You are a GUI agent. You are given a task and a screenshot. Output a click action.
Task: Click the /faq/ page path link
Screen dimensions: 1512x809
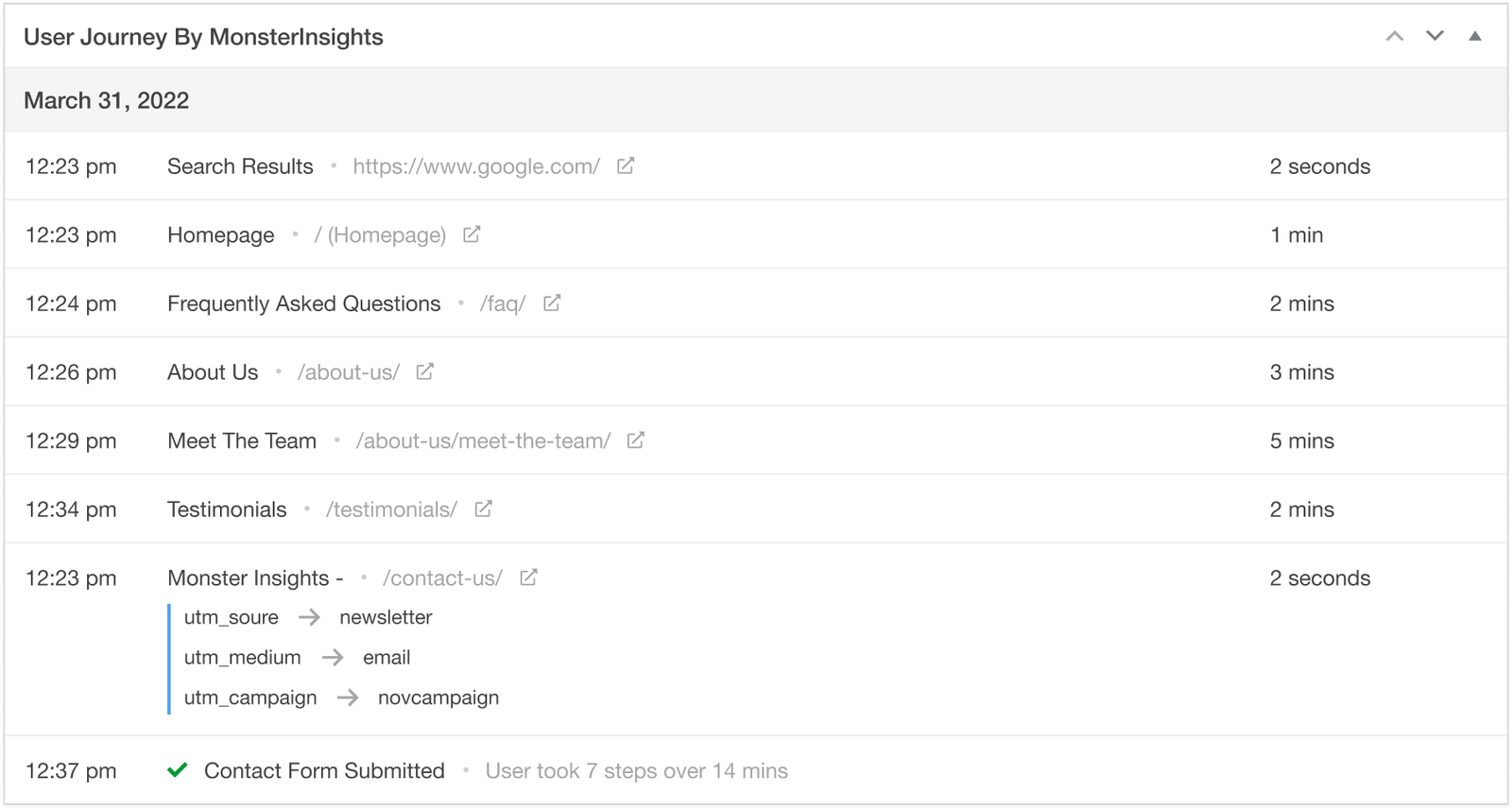pyautogui.click(x=503, y=304)
